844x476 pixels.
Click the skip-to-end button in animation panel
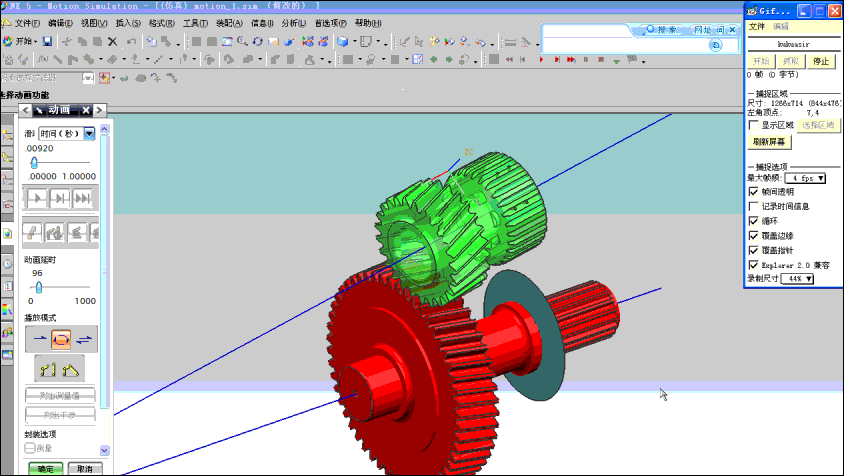click(83, 199)
